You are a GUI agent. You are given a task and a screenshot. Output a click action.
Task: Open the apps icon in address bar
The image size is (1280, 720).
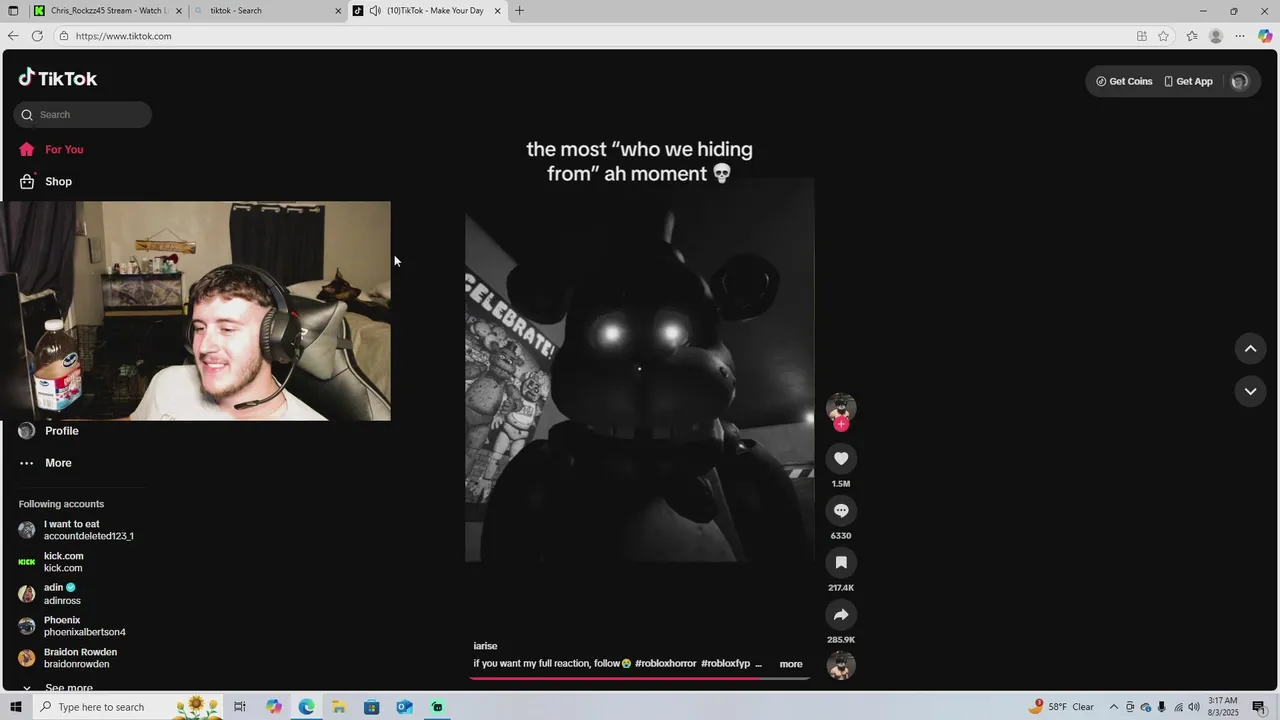coord(1142,36)
